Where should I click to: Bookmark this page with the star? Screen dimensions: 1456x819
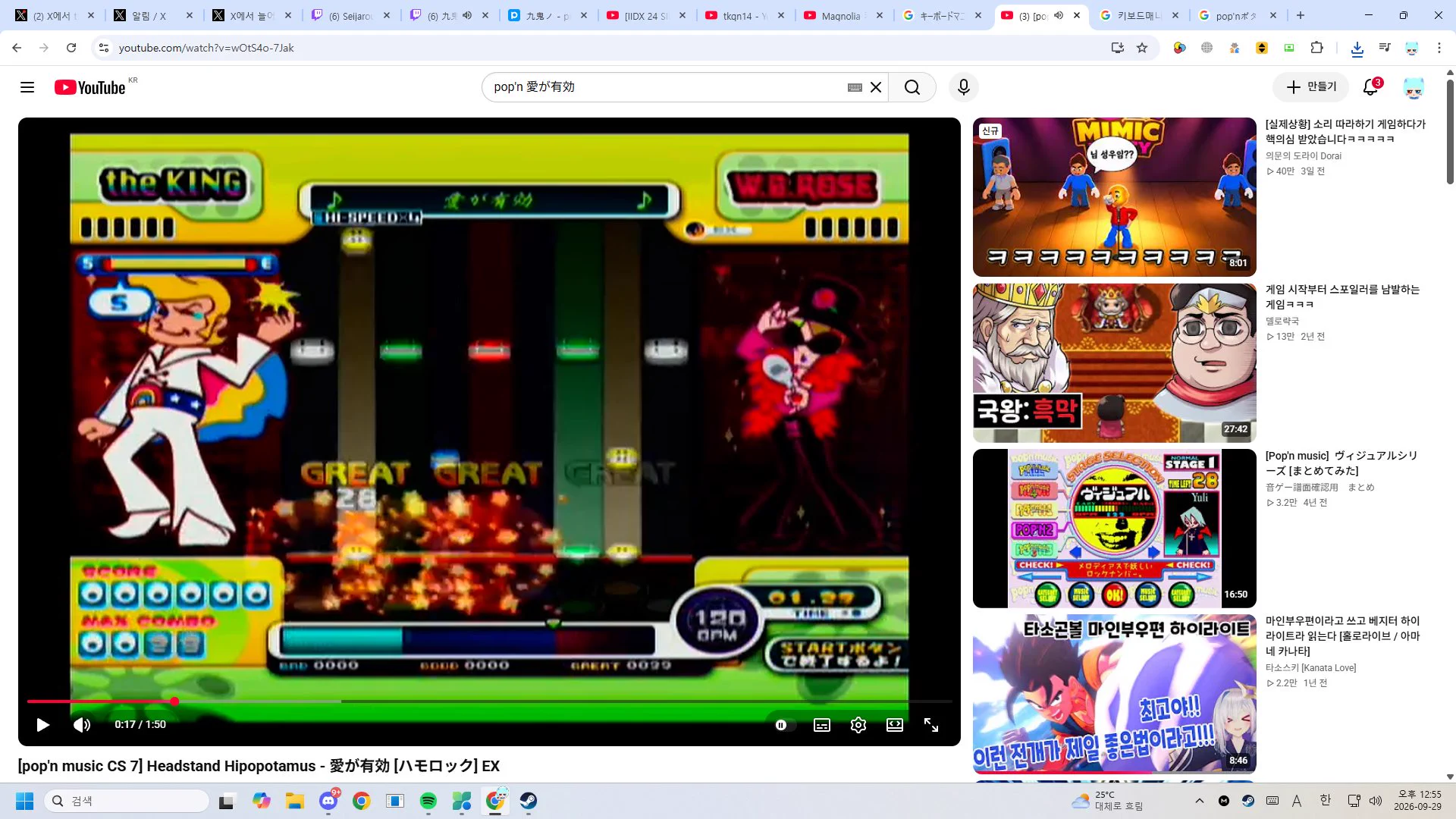click(1142, 48)
